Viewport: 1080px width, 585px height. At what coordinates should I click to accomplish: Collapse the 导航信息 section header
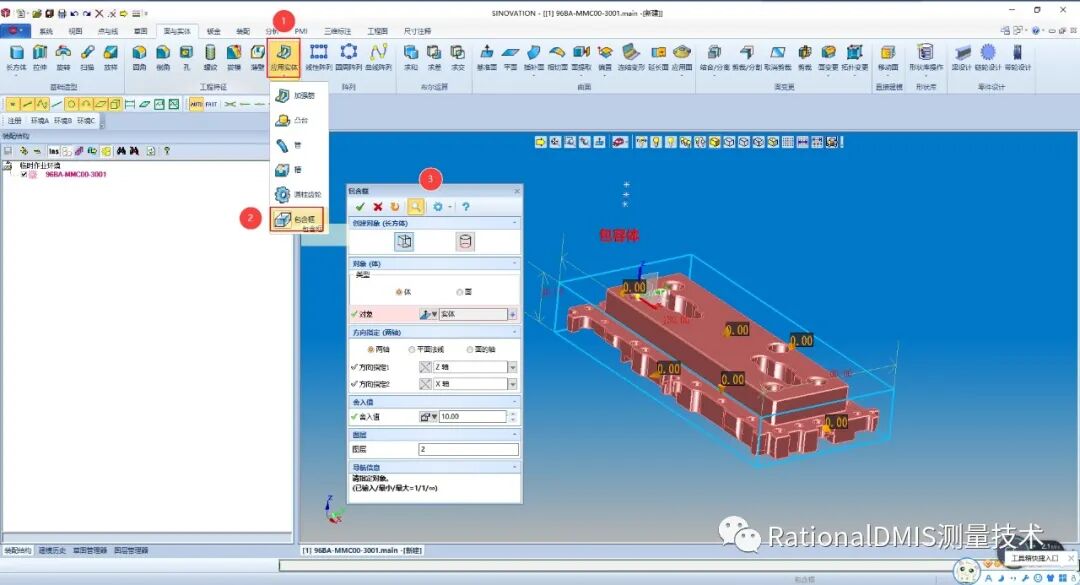point(435,467)
